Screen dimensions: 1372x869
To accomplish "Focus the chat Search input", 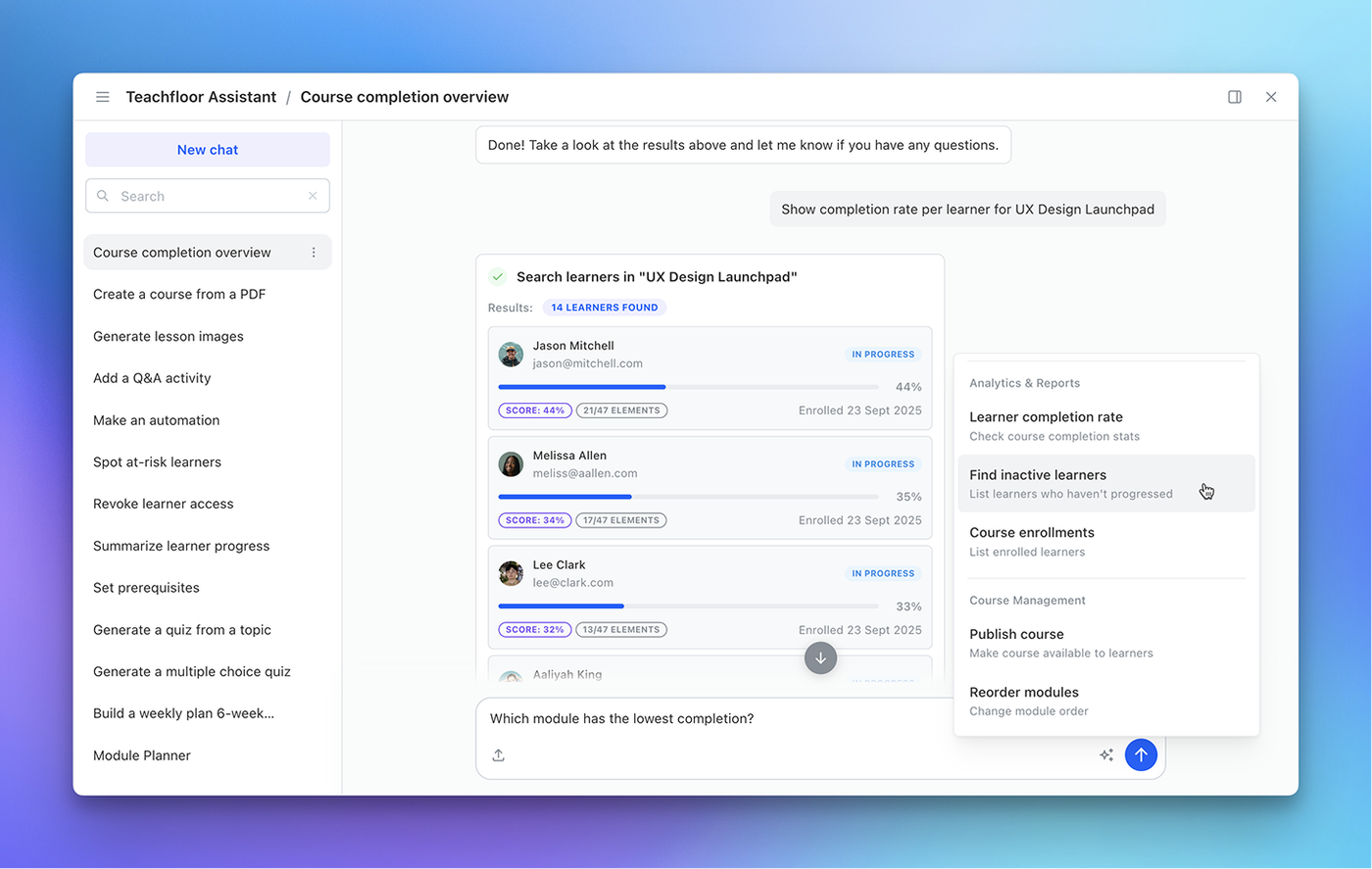I will [x=208, y=196].
